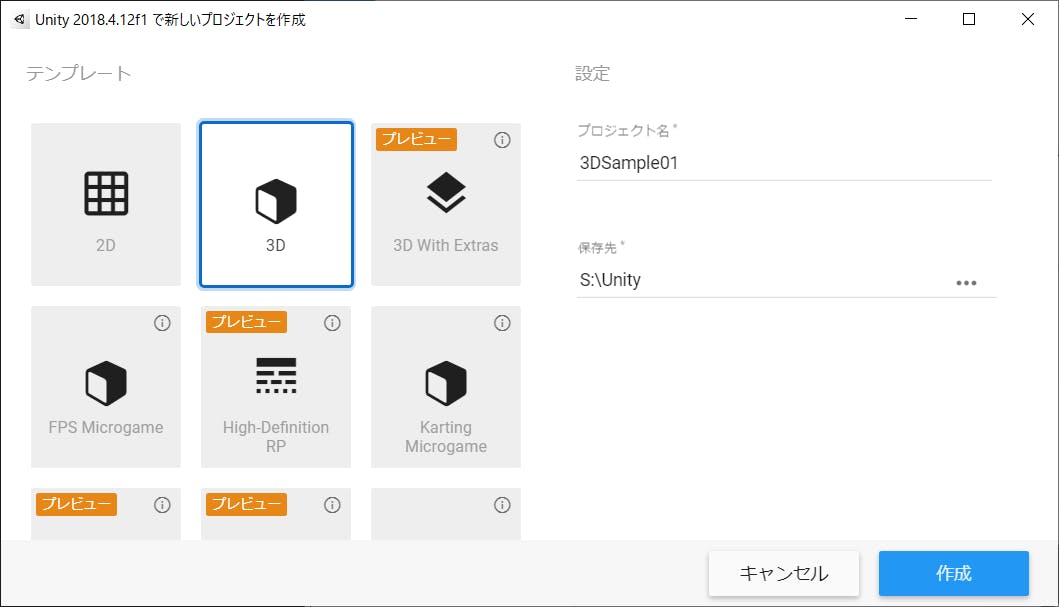The height and width of the screenshot is (607, 1059).
Task: Show info for Karting Microgame template
Action: coord(502,323)
